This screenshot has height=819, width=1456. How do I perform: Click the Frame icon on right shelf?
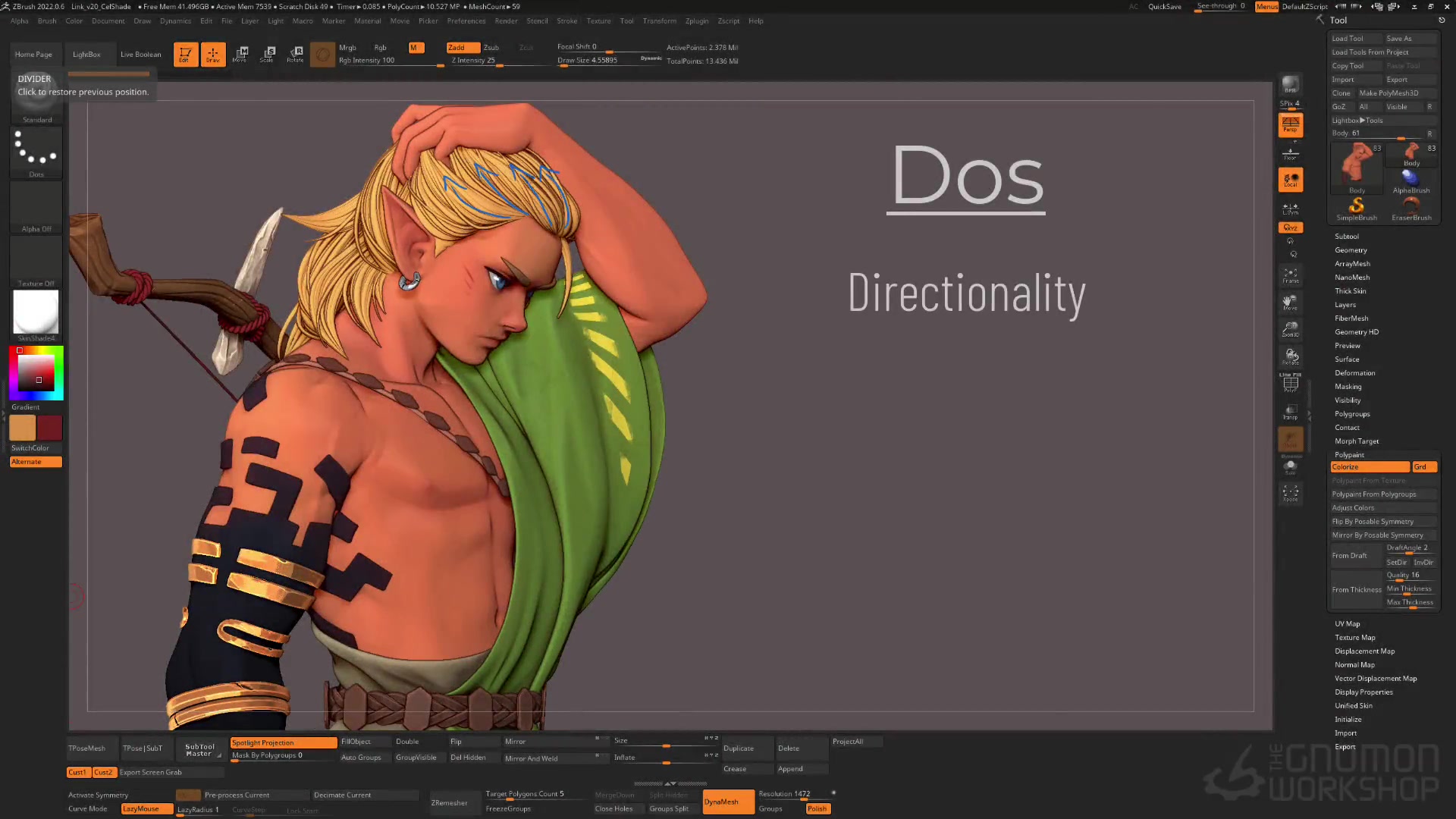(x=1290, y=275)
